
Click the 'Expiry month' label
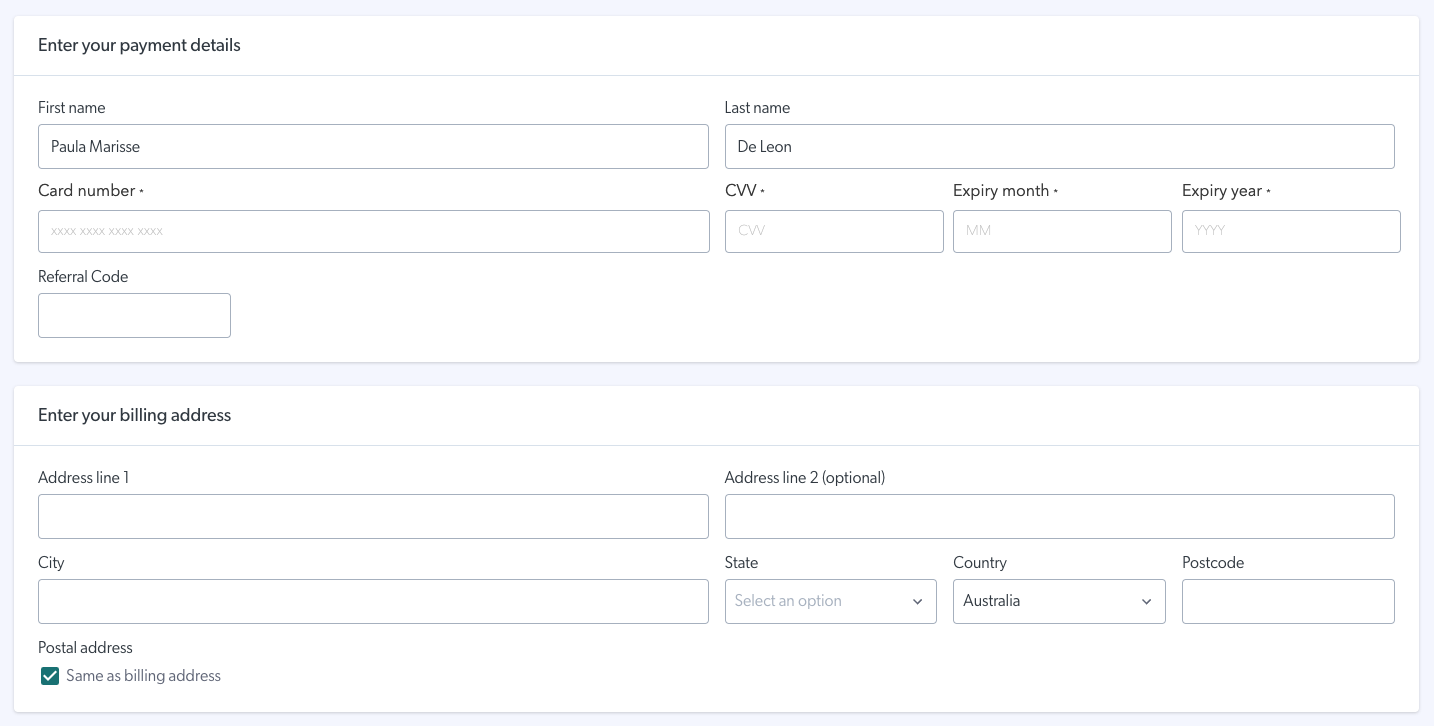click(x=1001, y=191)
